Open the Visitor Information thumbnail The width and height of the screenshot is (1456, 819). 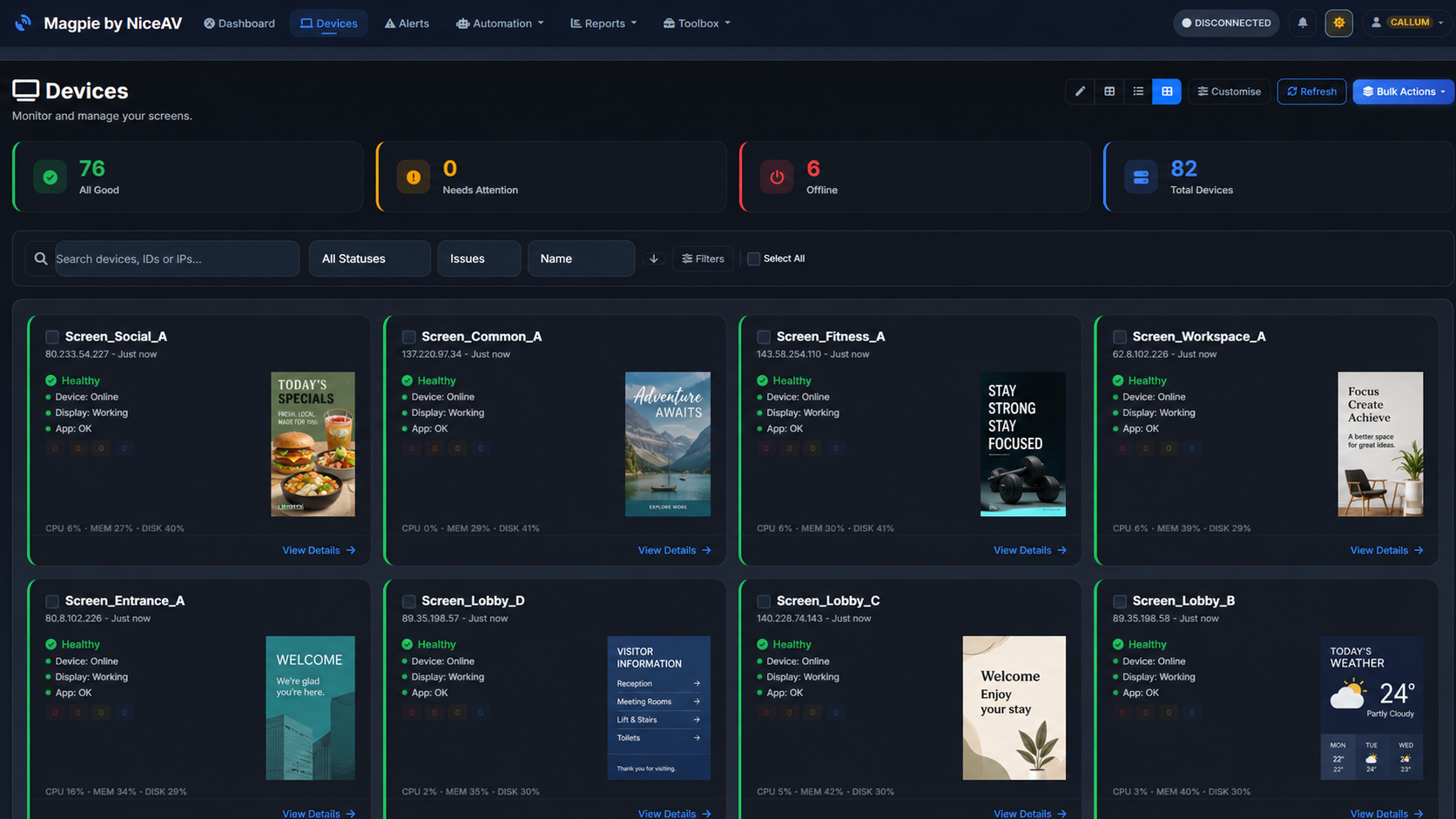[659, 708]
